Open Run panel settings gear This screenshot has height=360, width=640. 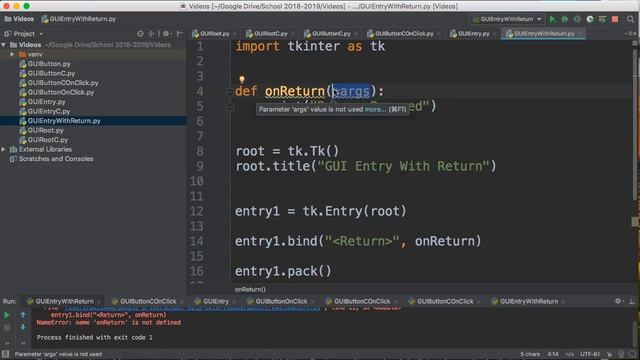pyautogui.click(x=618, y=301)
